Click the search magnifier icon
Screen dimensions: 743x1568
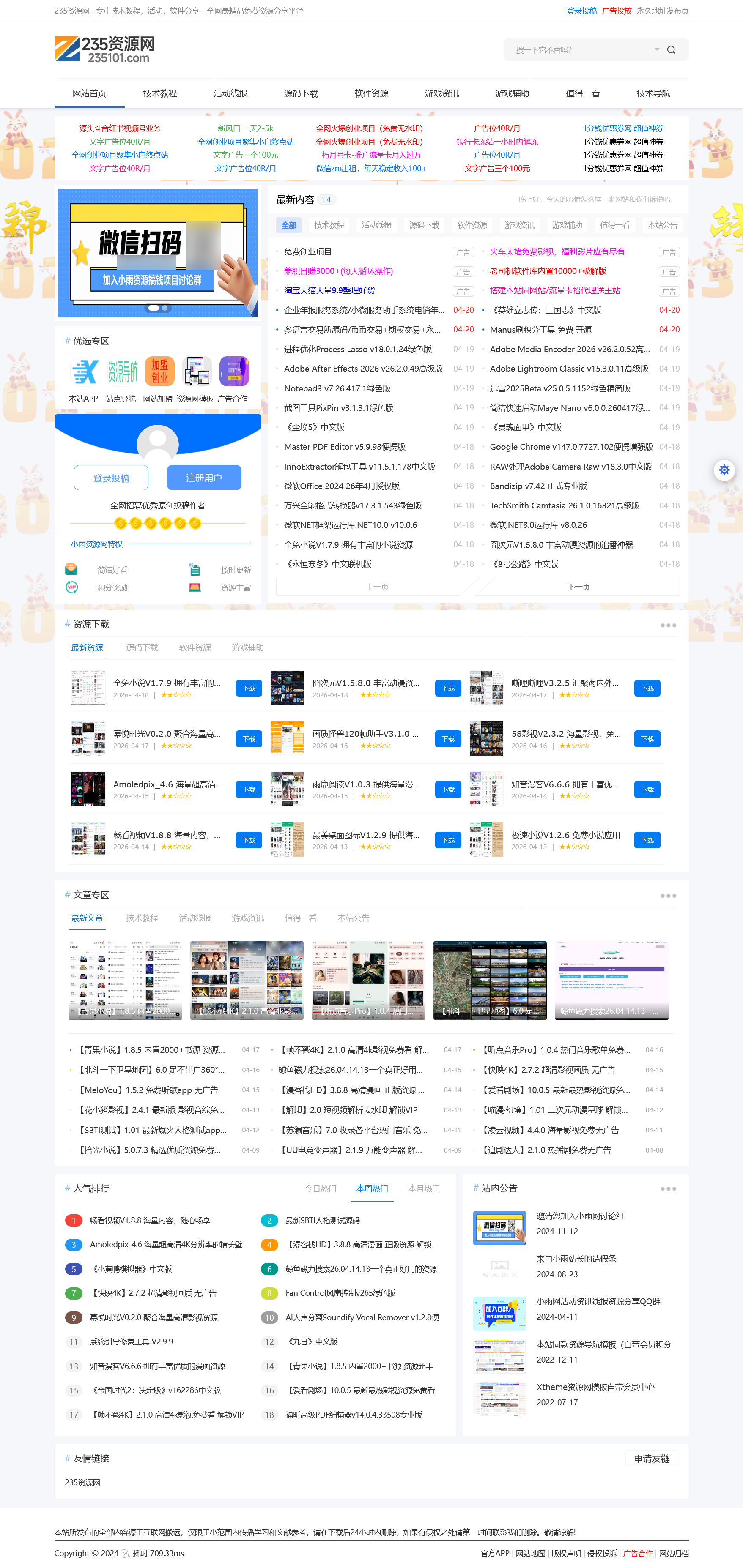(x=671, y=49)
